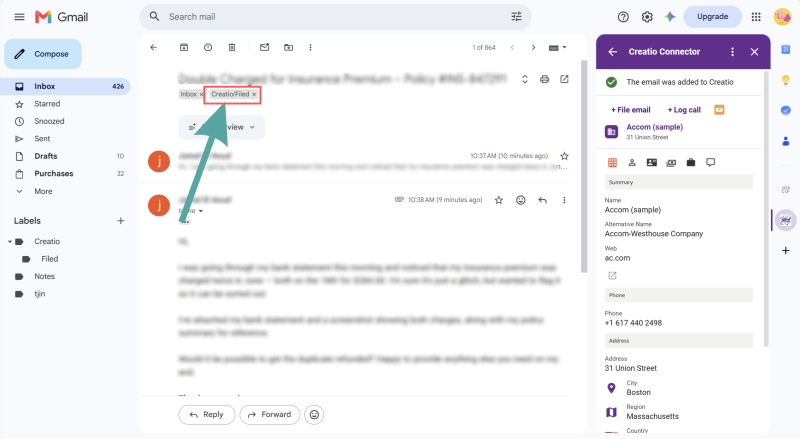Star the 10:37 AM message
Viewport: 800px width, 439px height.
coord(564,156)
